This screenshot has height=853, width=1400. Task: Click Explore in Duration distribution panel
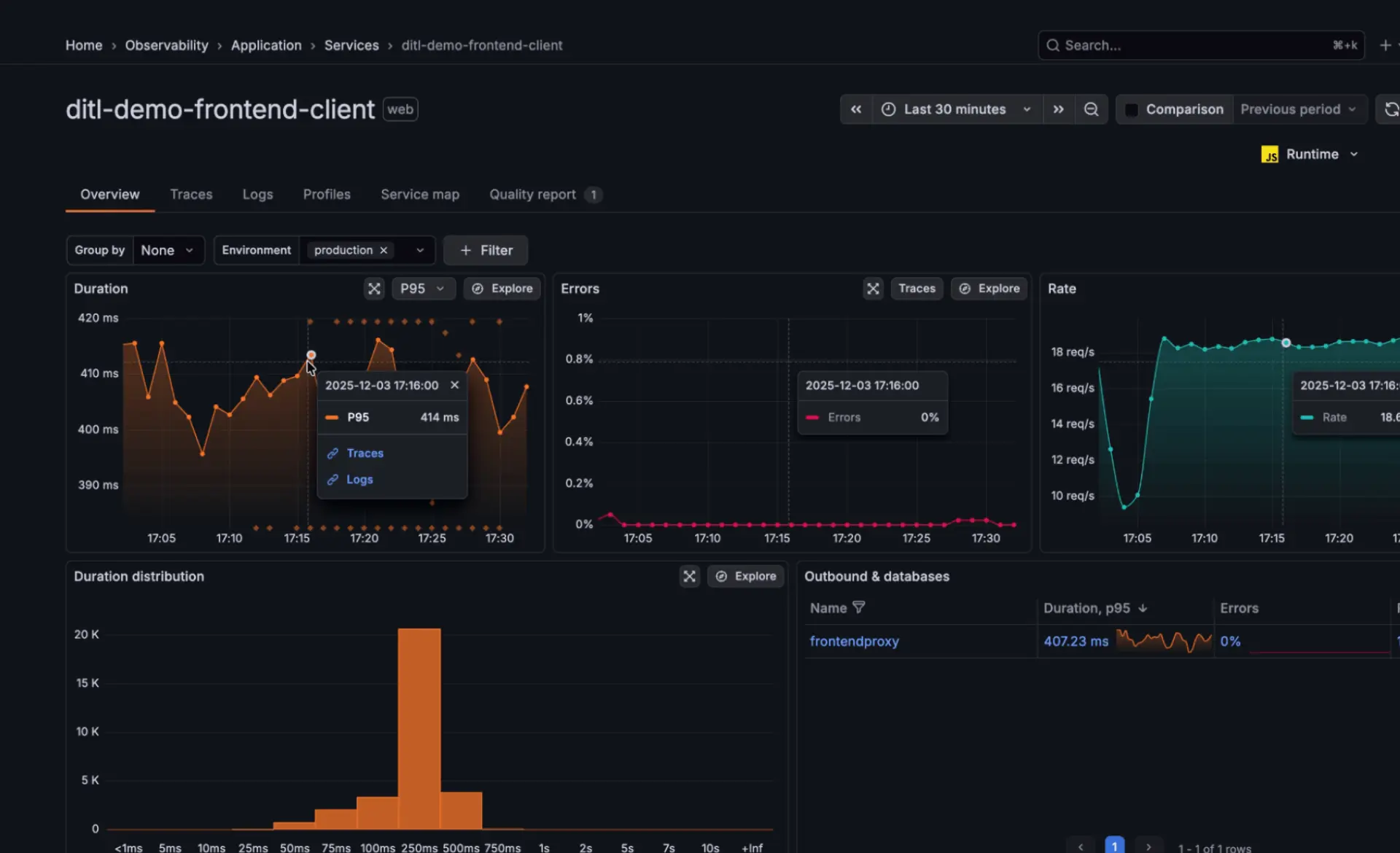tap(746, 576)
